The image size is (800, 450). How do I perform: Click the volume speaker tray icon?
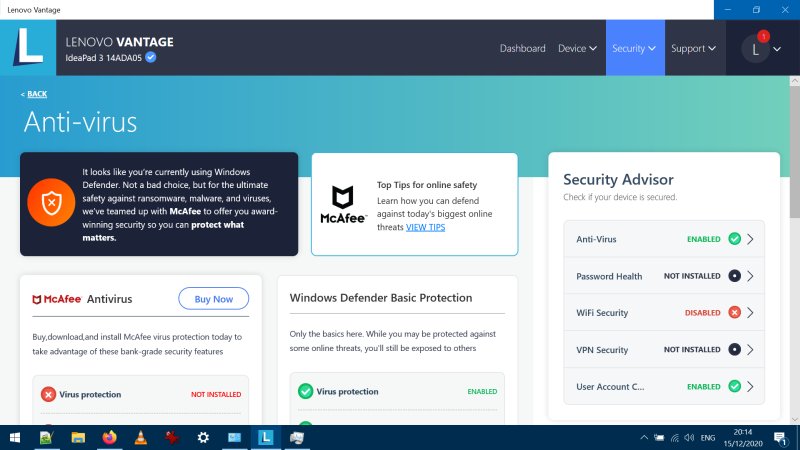tap(689, 438)
